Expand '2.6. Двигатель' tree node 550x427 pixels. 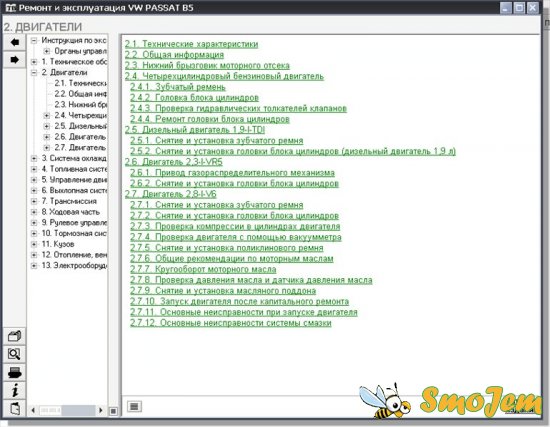[47, 137]
